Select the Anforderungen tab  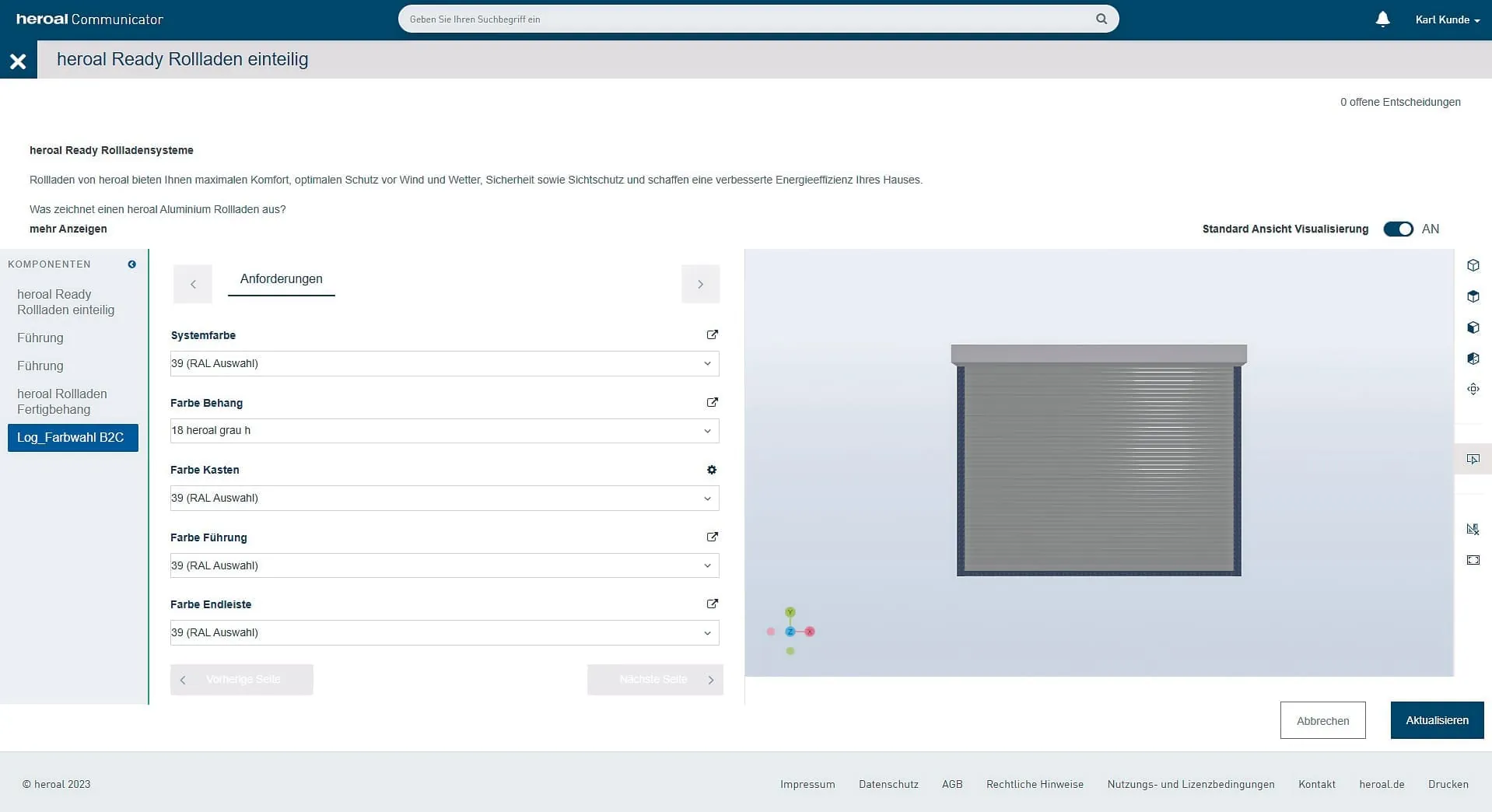(x=281, y=279)
